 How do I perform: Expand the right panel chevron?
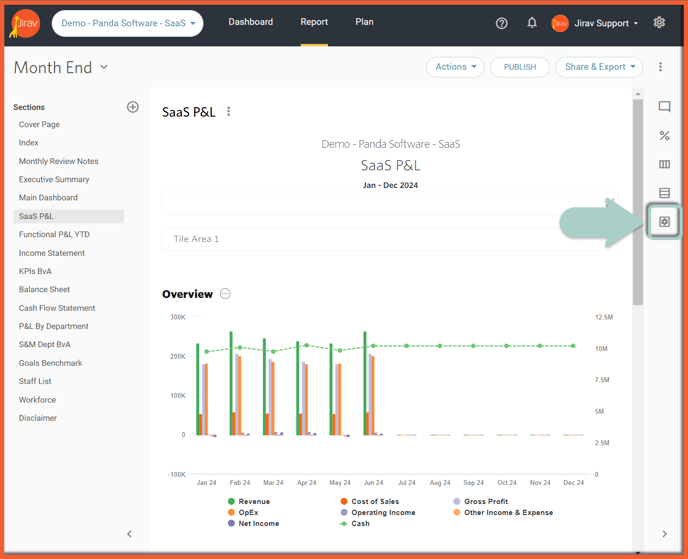pyautogui.click(x=664, y=534)
